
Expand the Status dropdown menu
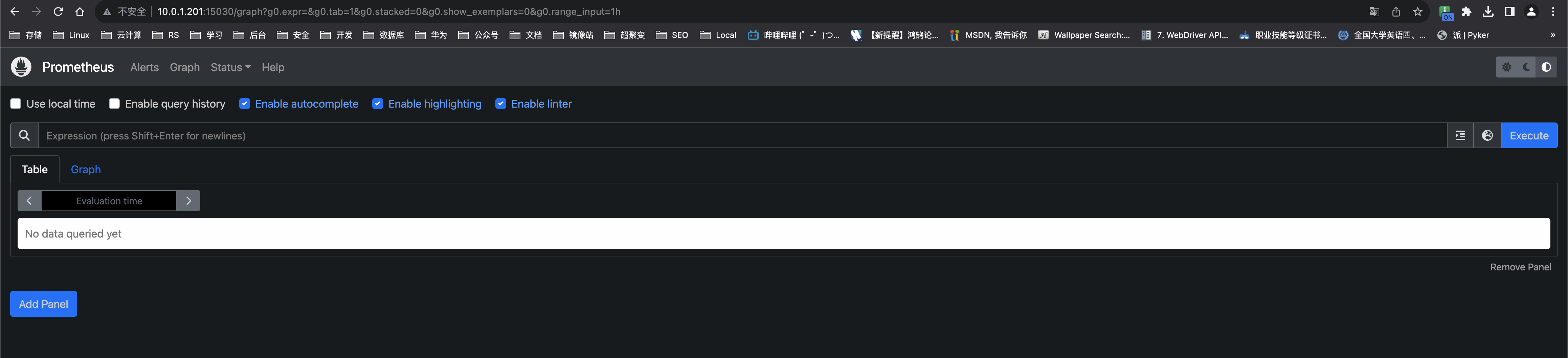tap(230, 67)
